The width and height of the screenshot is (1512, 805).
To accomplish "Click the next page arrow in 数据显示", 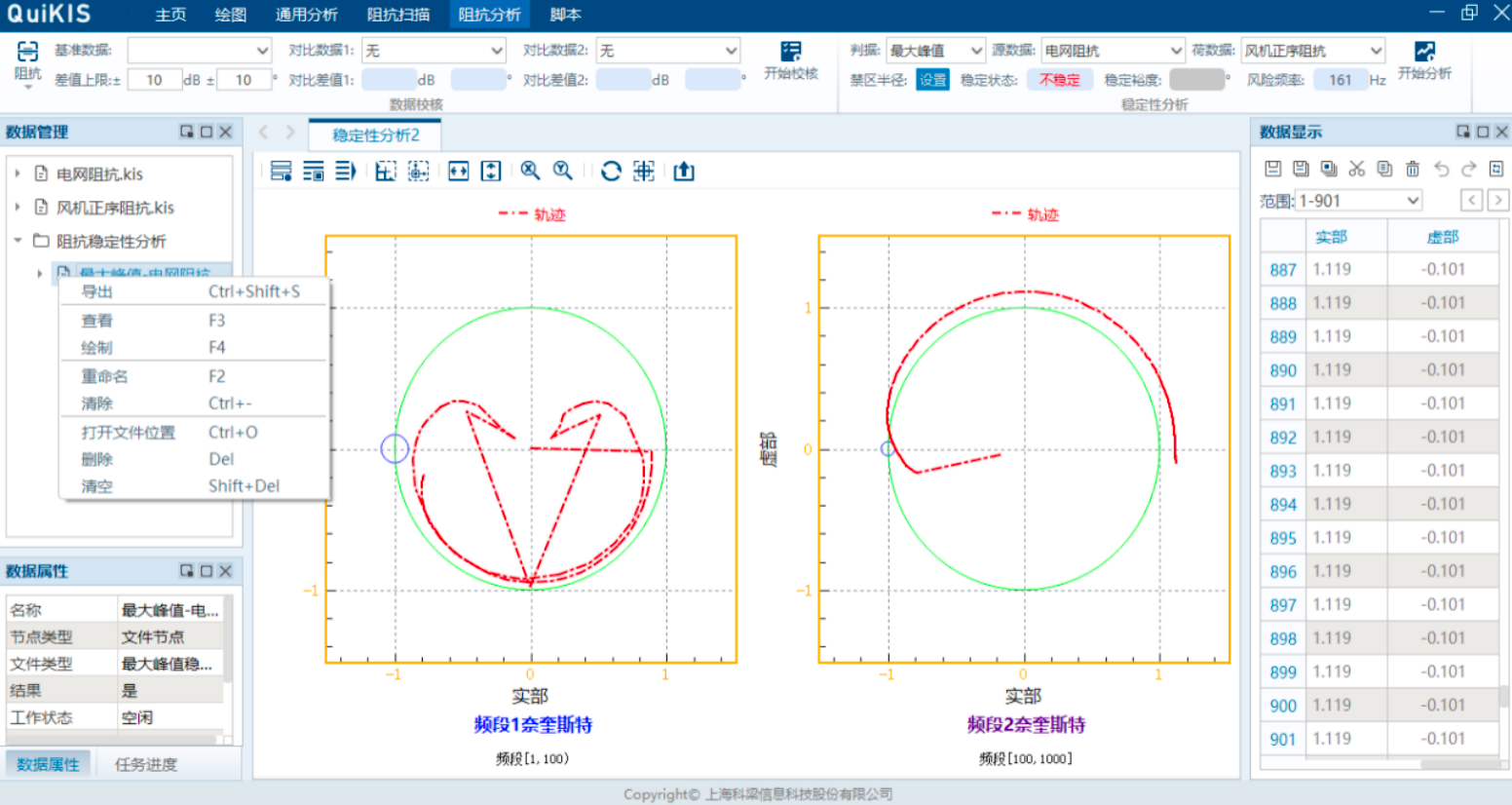I will (x=1497, y=201).
